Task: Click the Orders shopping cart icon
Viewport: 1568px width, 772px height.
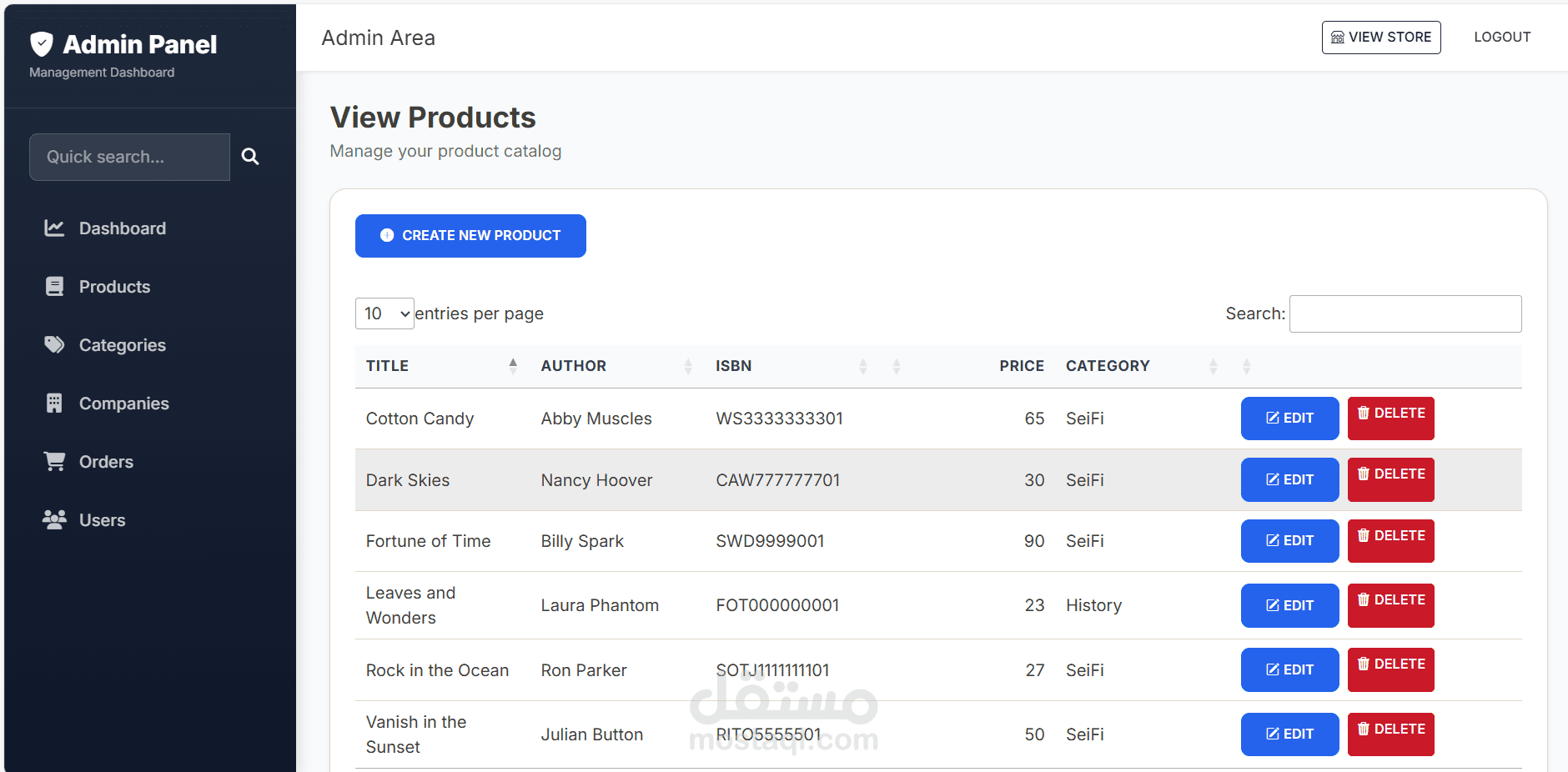Action: pyautogui.click(x=54, y=461)
